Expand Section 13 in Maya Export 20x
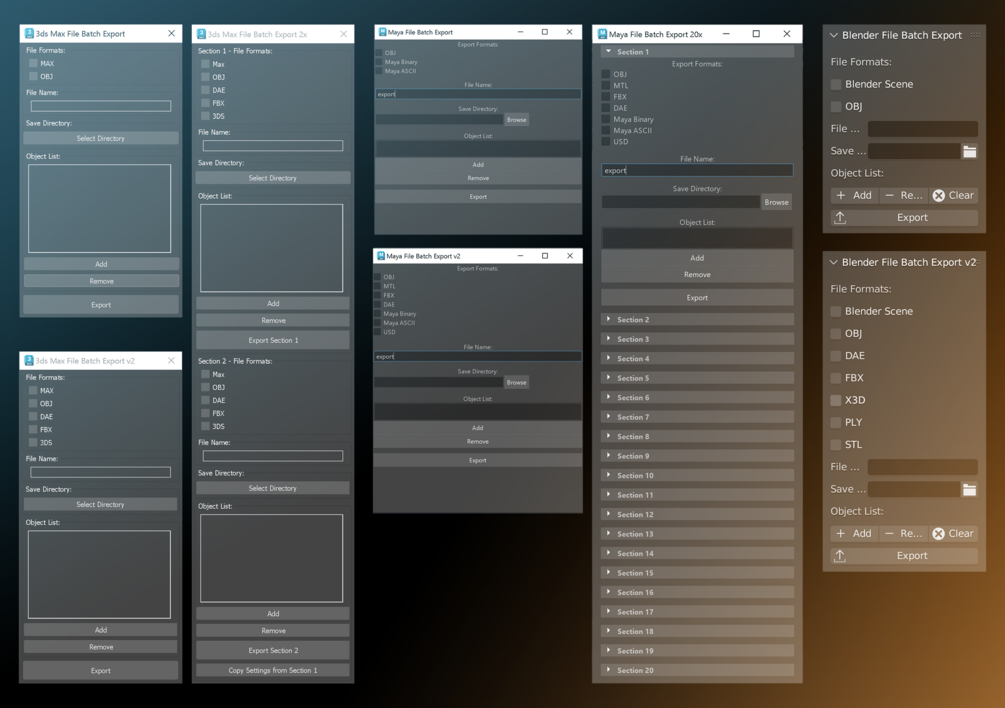This screenshot has height=708, width=1005. coord(608,534)
